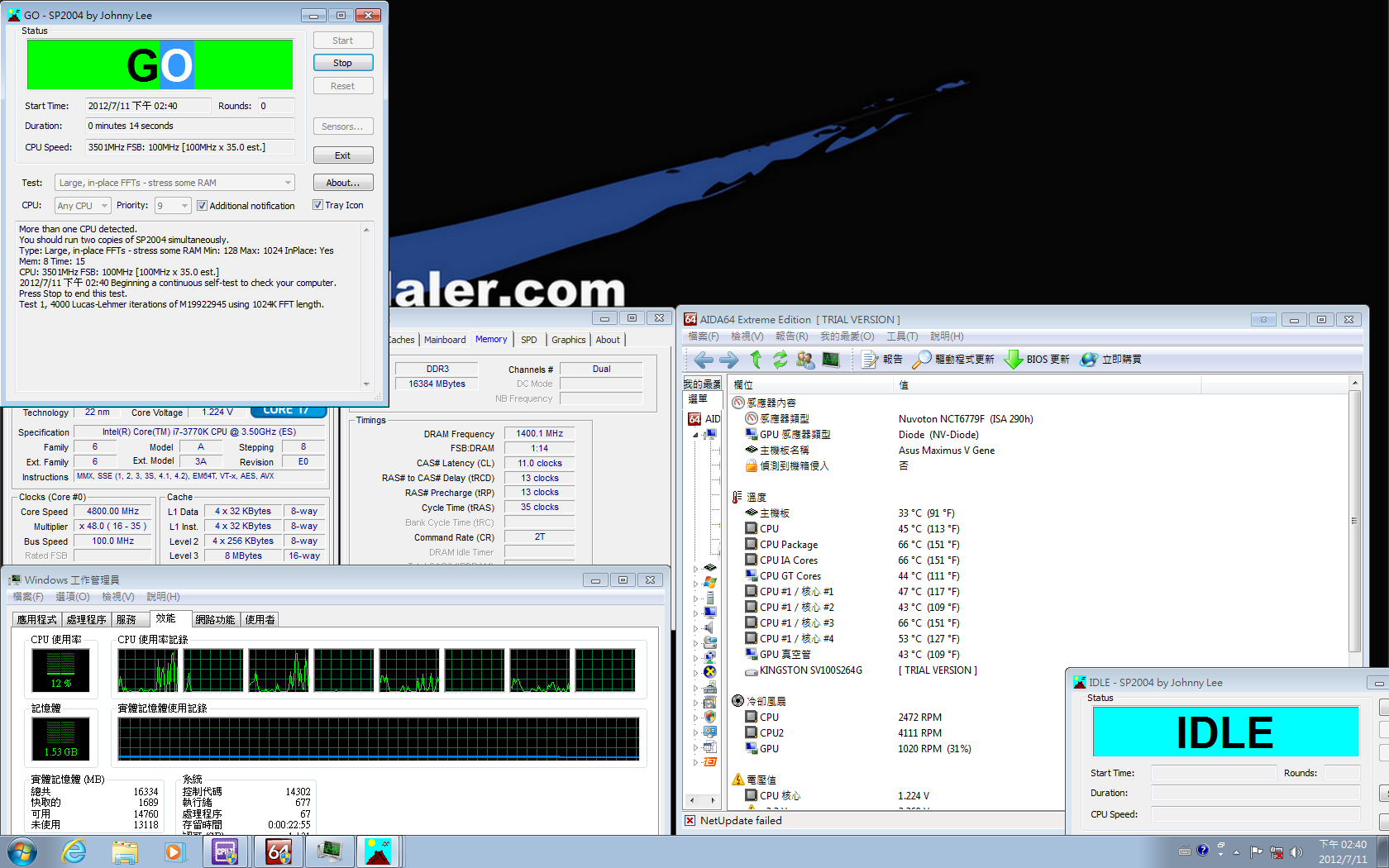
Task: Switch to AIDA64 taskbar button
Action: point(278,851)
